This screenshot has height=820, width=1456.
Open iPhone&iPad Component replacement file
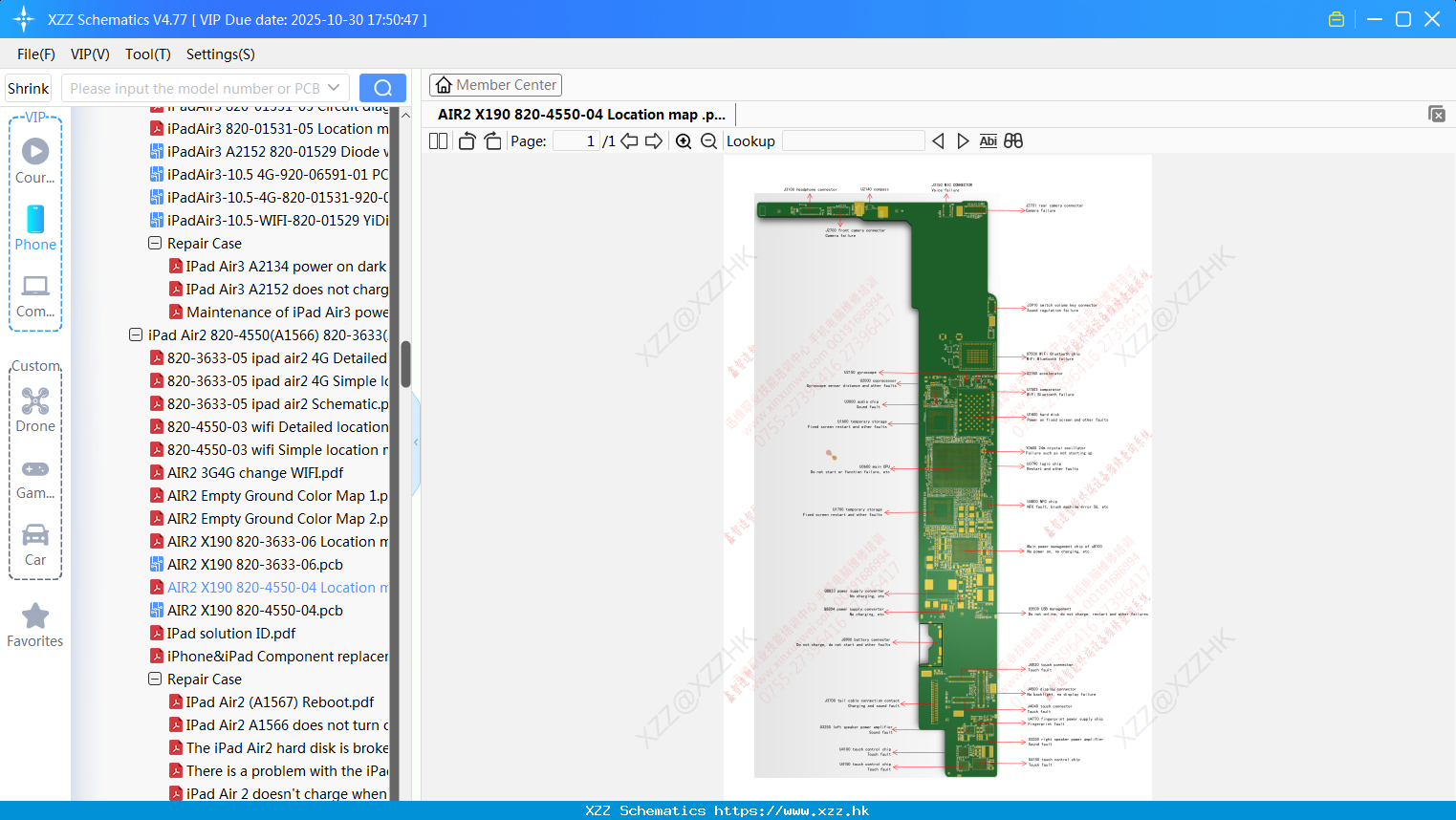tap(270, 657)
